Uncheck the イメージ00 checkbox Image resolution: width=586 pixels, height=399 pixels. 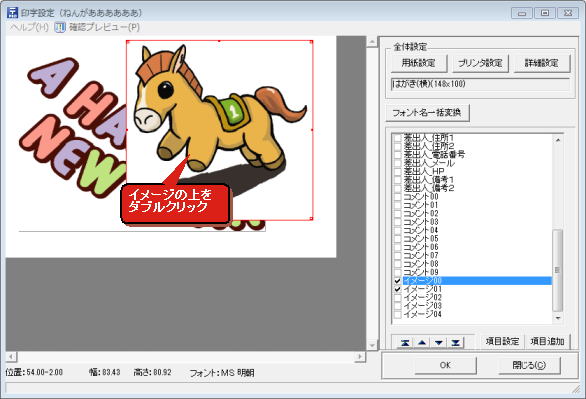click(397, 281)
